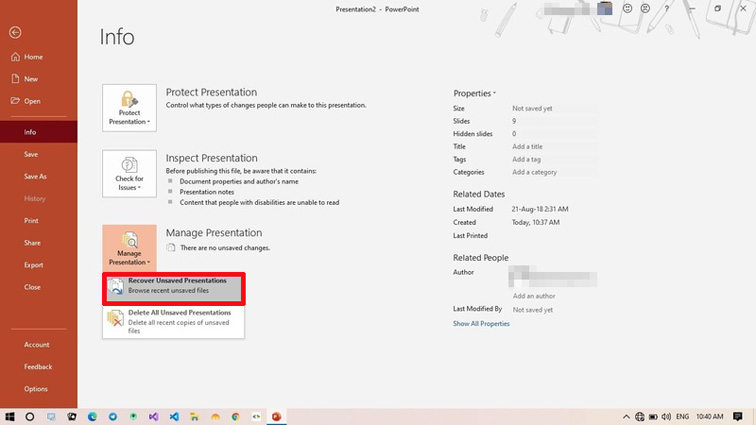756x425 pixels.
Task: Open the Account page
Action: [x=39, y=344]
